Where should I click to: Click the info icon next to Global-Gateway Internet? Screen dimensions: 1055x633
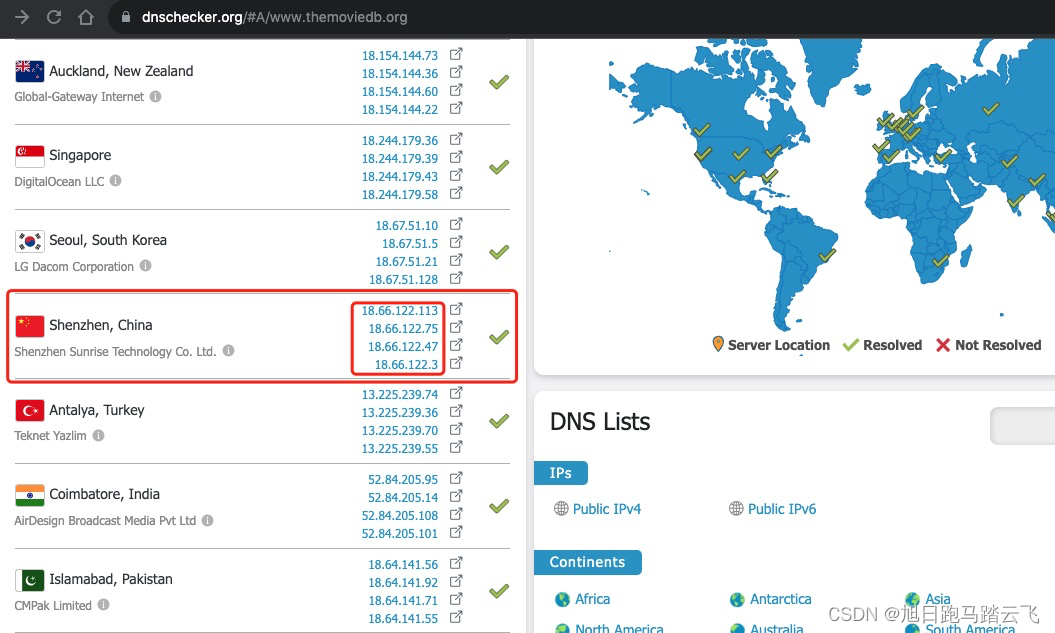click(156, 97)
